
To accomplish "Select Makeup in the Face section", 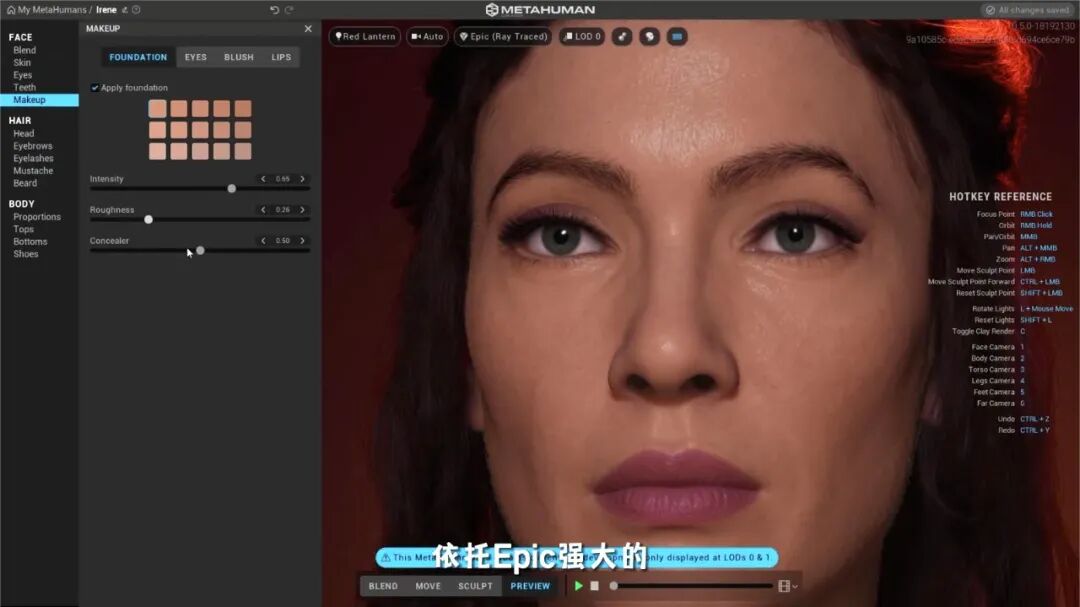I will coord(39,100).
